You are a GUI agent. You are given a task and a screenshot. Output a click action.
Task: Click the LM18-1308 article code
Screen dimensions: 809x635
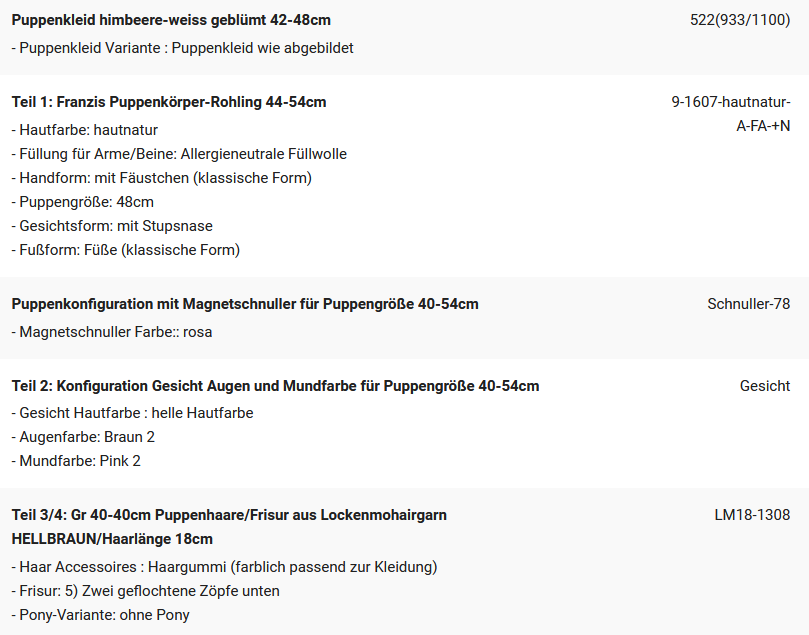pos(752,515)
